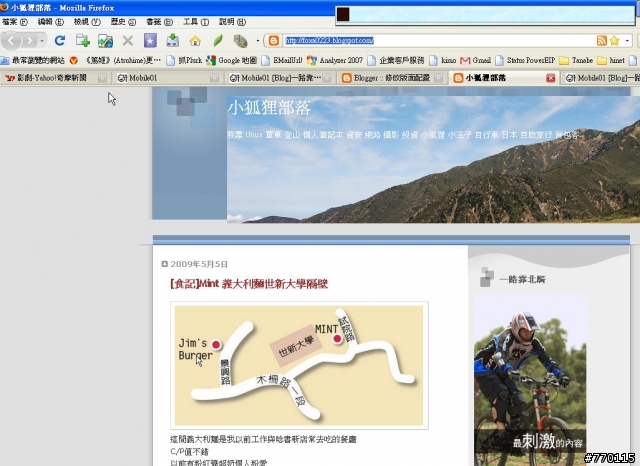The width and height of the screenshot is (640, 466).
Task: Open the address bar URL history dropdown
Action: [x=627, y=40]
